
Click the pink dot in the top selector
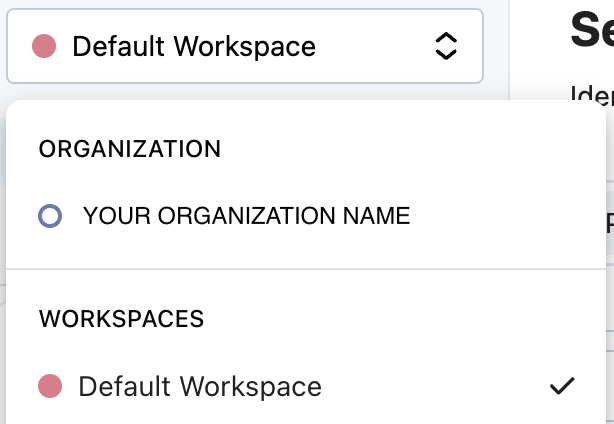point(44,46)
